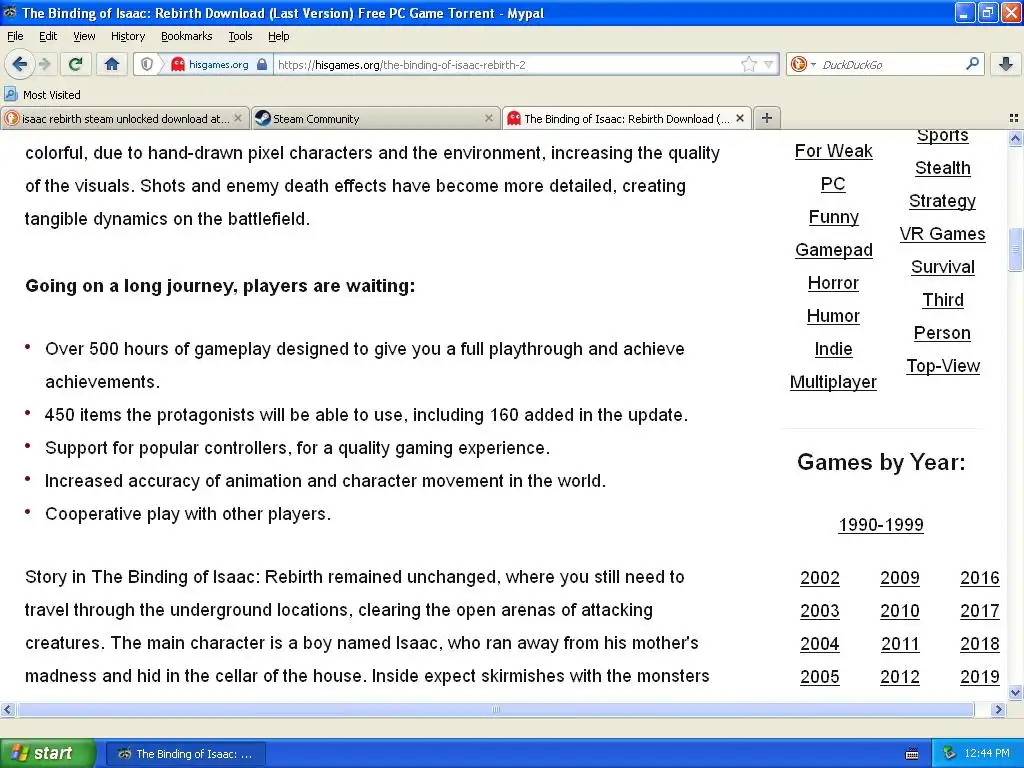This screenshot has width=1024, height=768.
Task: Open the Survival category link
Action: [942, 266]
